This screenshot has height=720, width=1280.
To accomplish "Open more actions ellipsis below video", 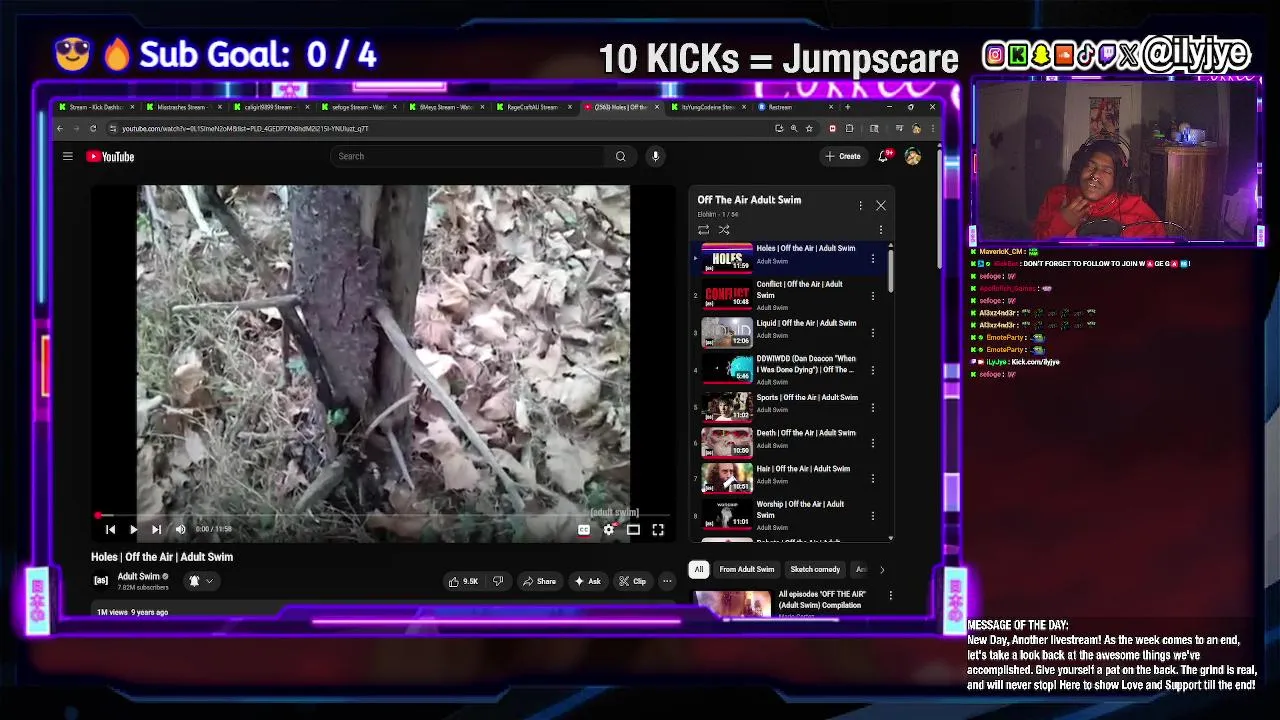I will (667, 581).
